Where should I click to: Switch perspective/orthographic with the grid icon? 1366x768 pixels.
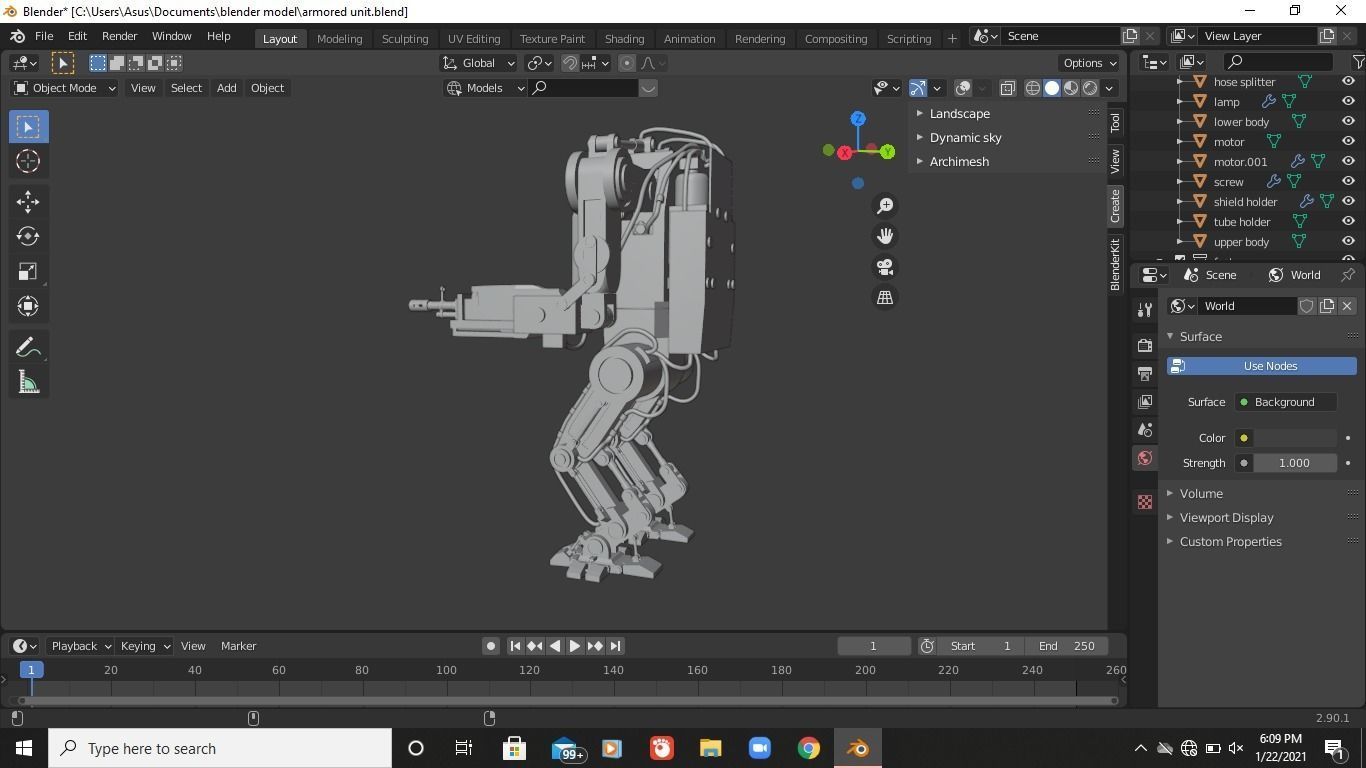885,298
